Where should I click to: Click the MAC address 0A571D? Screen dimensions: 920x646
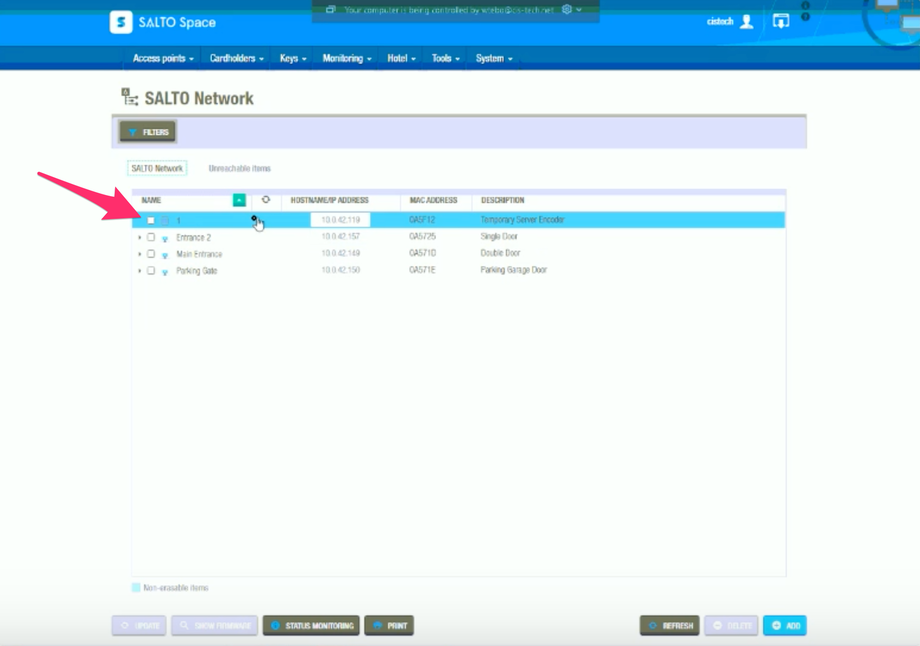tap(422, 253)
